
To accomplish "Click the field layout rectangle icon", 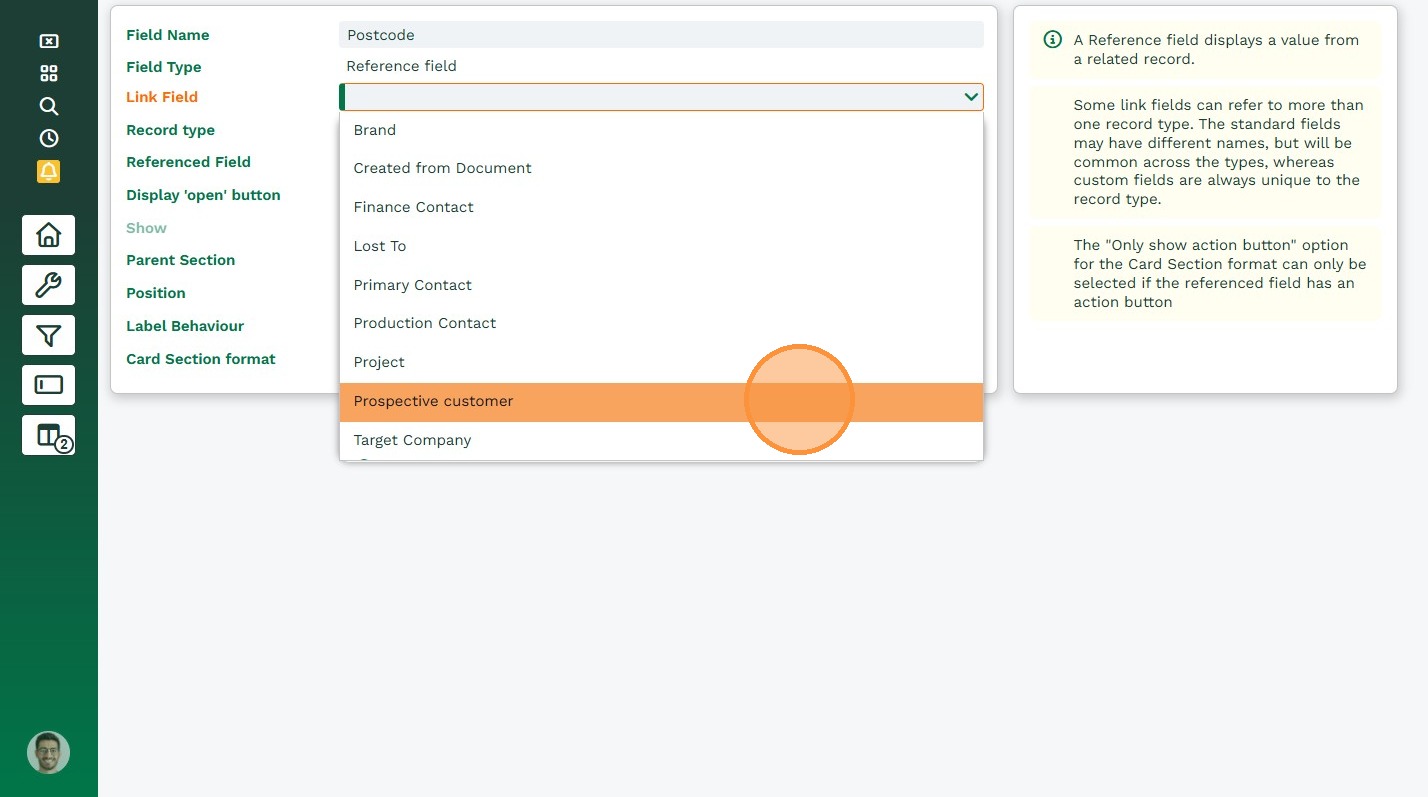I will pos(48,385).
